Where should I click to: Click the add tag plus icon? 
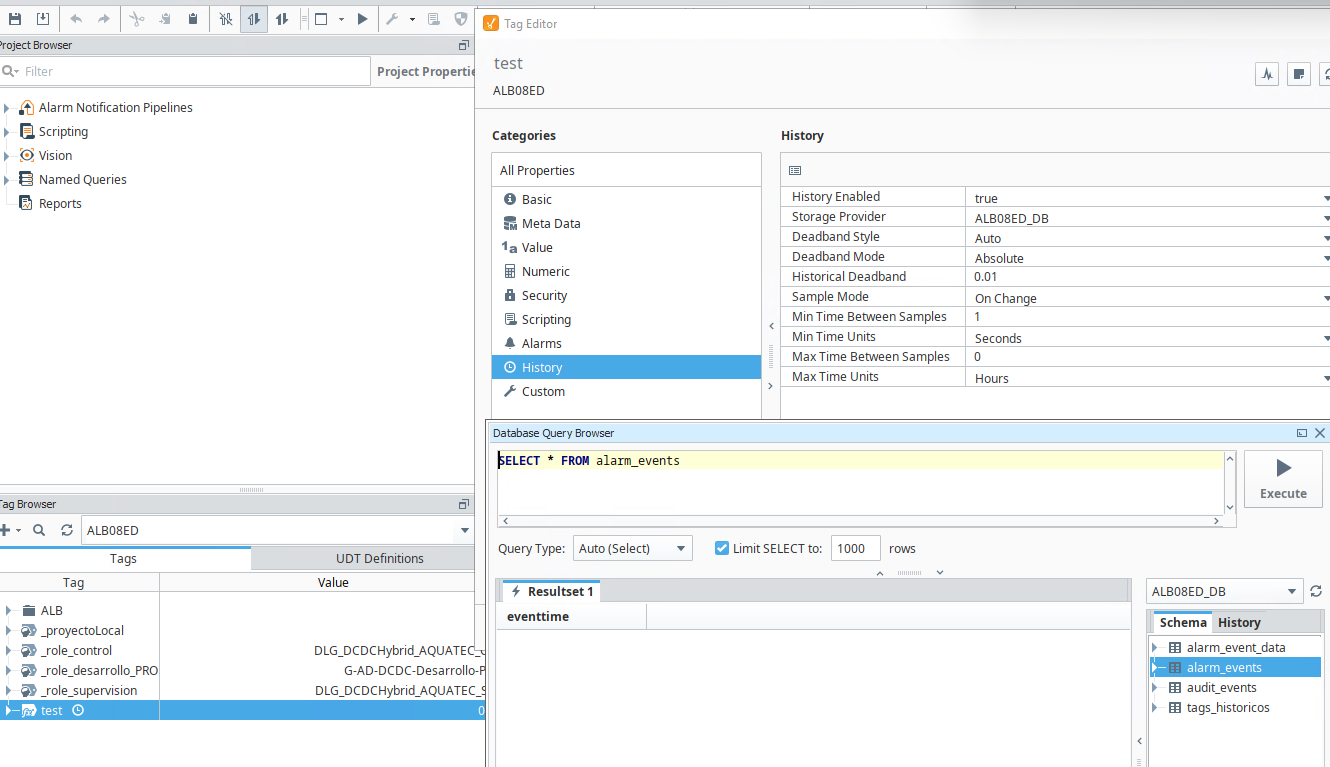5,530
